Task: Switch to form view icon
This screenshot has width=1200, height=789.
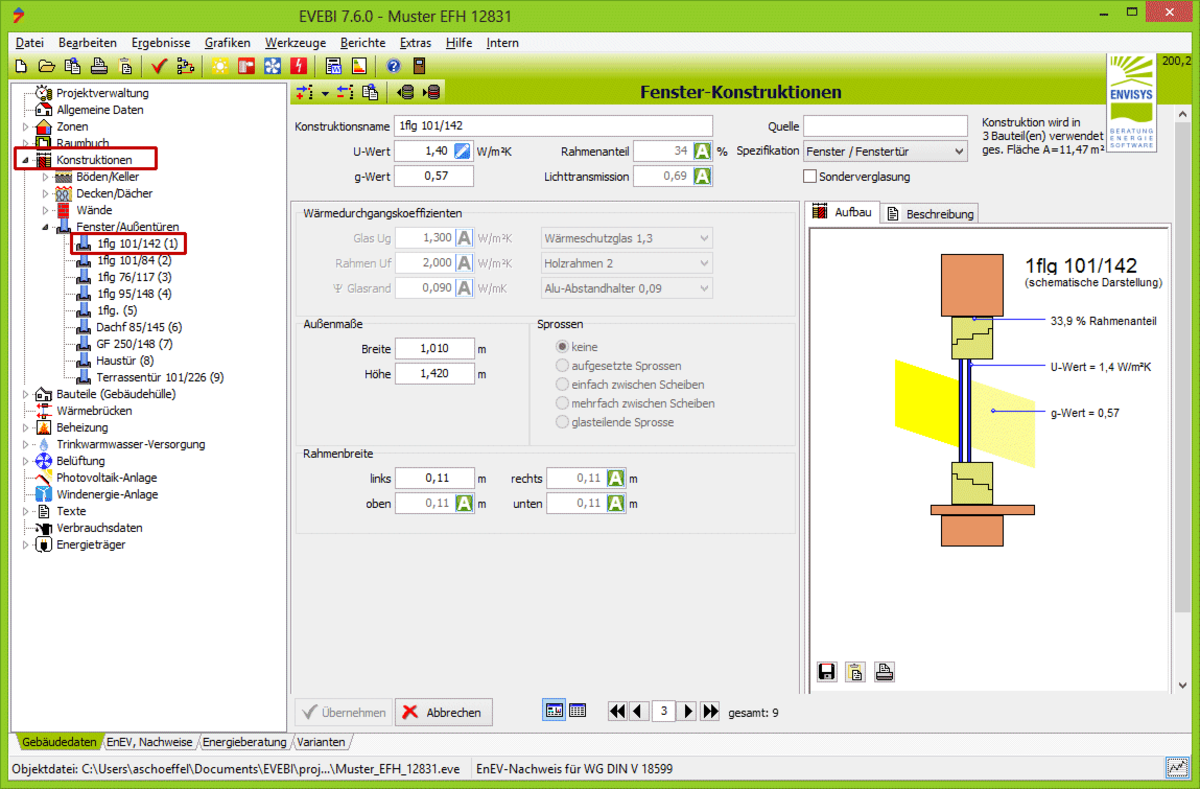Action: click(554, 711)
